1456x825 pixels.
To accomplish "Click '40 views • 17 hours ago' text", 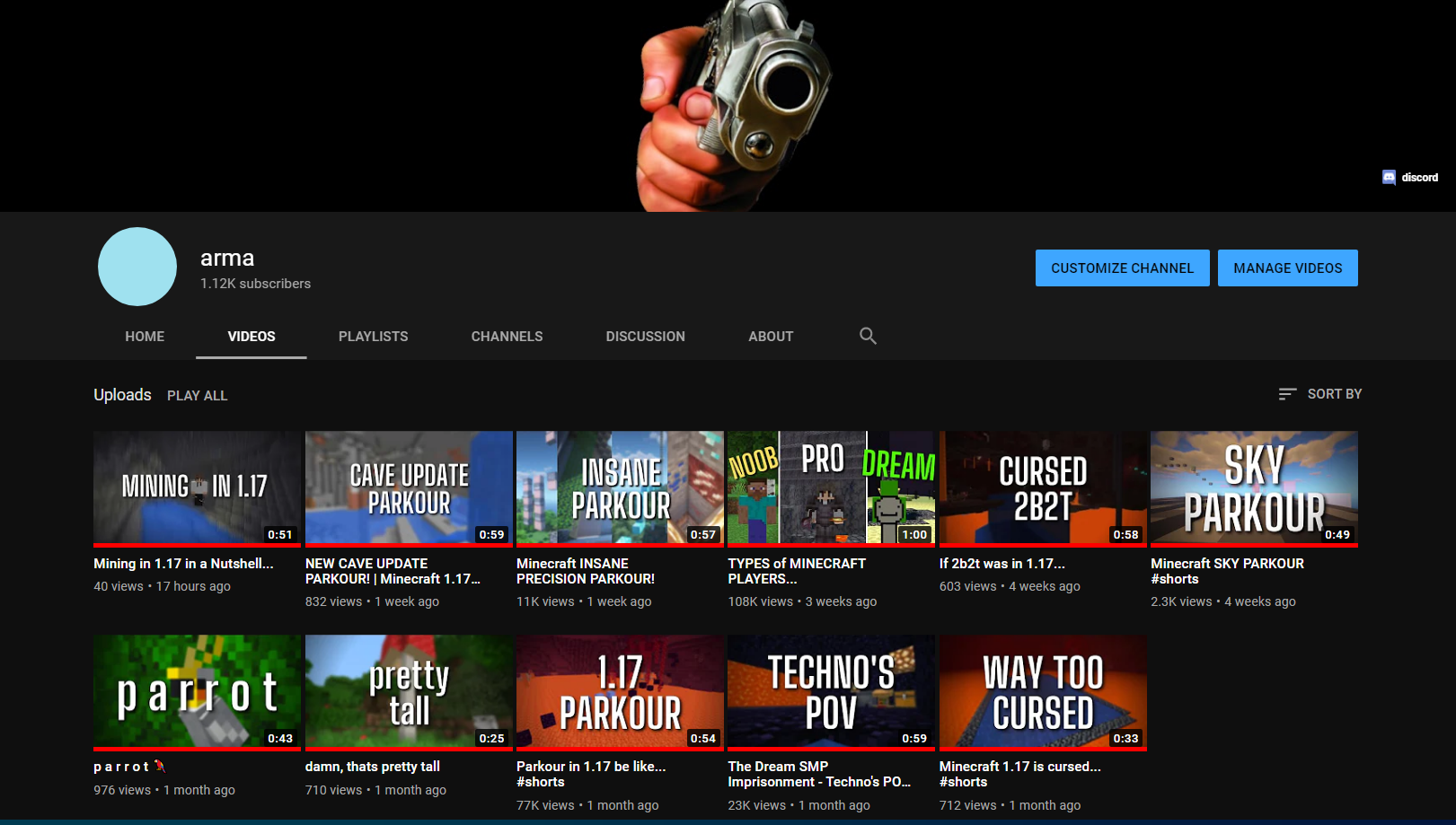I will pos(162,586).
